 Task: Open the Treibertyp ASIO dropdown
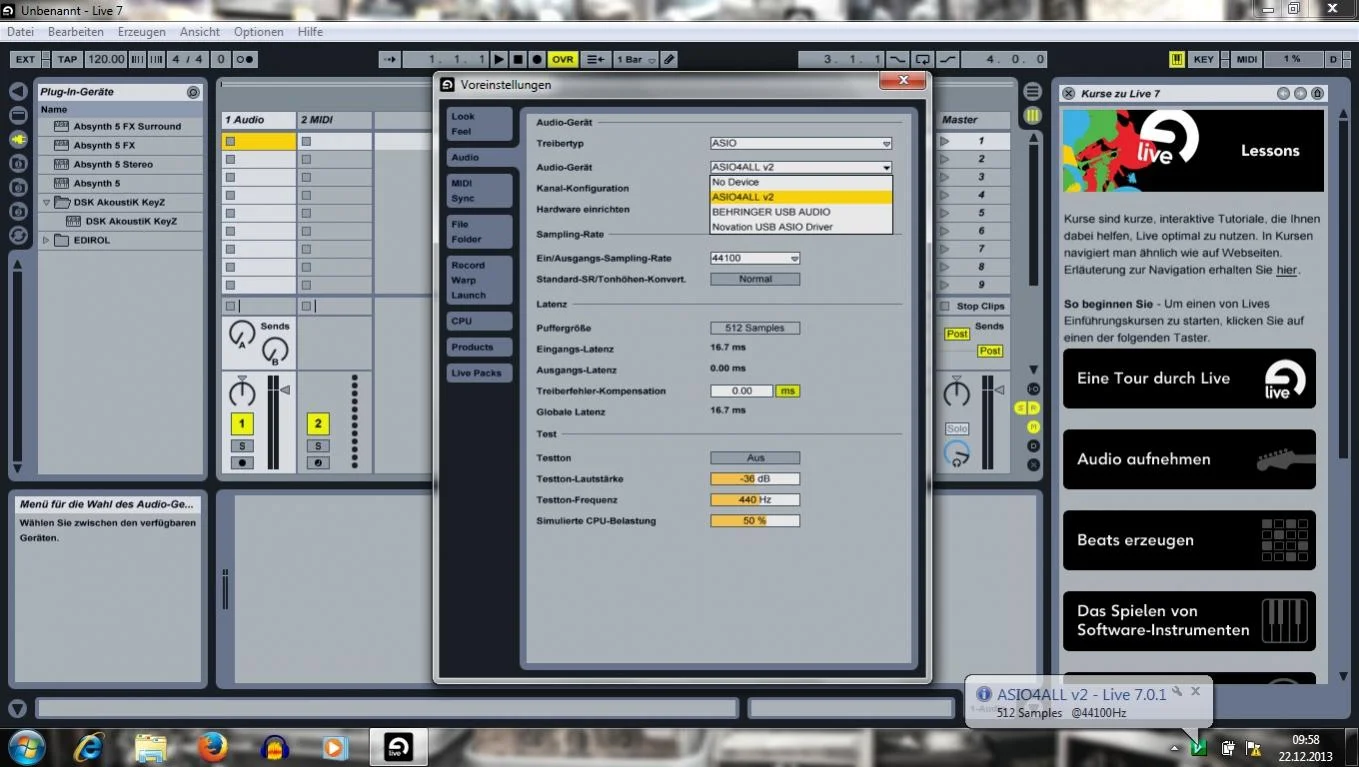click(800, 144)
